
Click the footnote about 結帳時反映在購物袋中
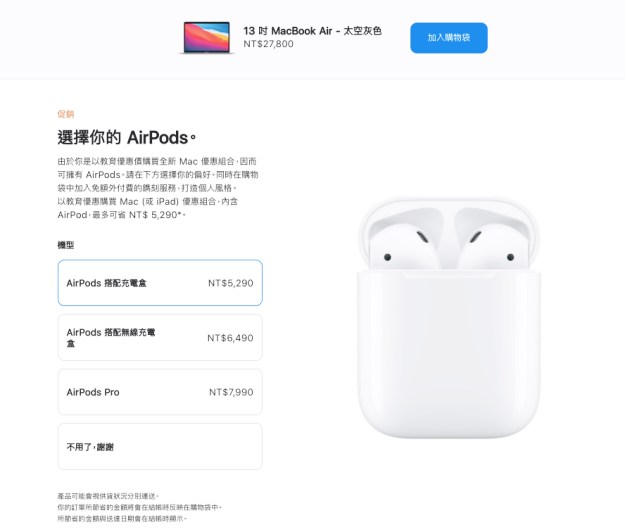(140, 507)
